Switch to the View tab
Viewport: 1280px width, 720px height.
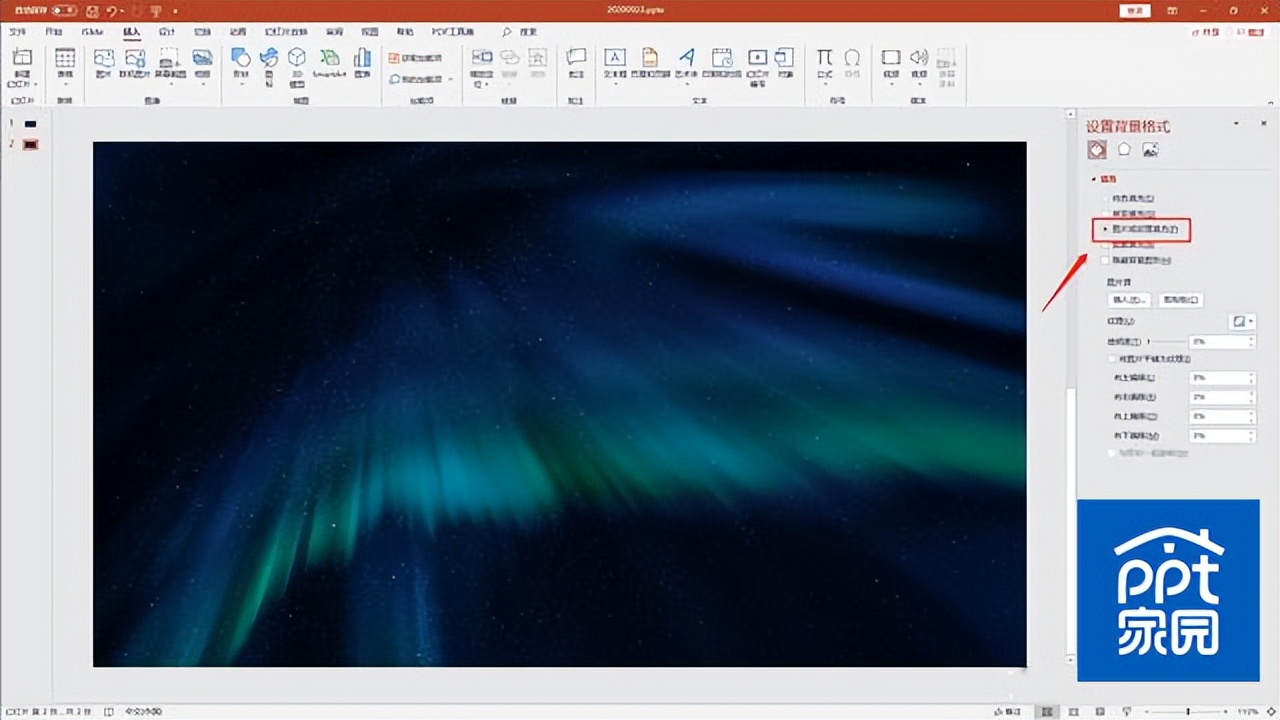(x=370, y=32)
